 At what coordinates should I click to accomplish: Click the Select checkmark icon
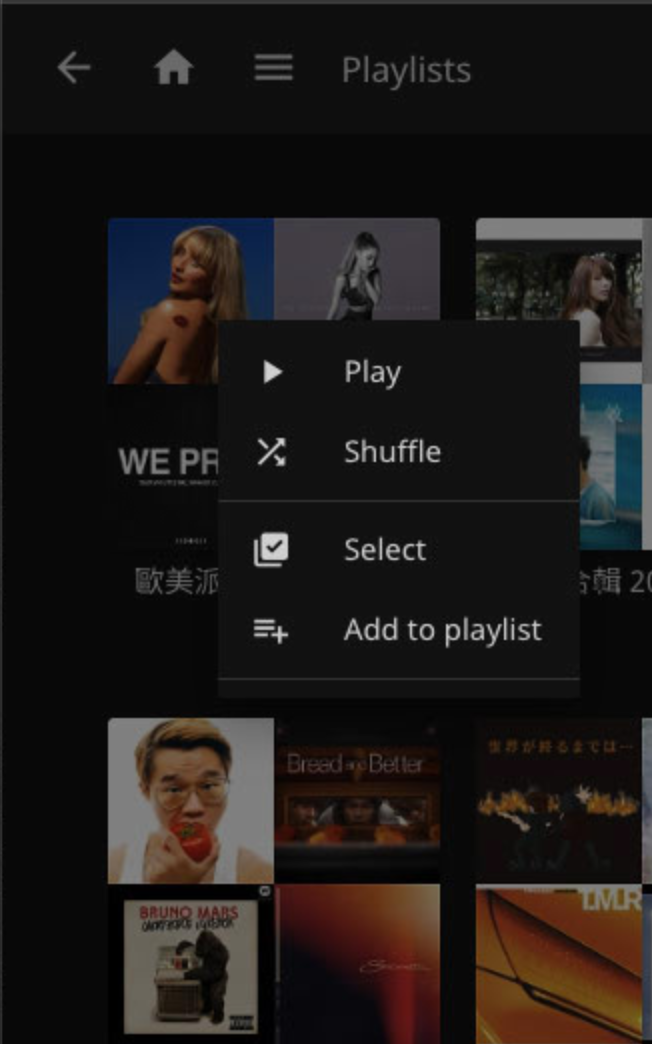click(271, 550)
